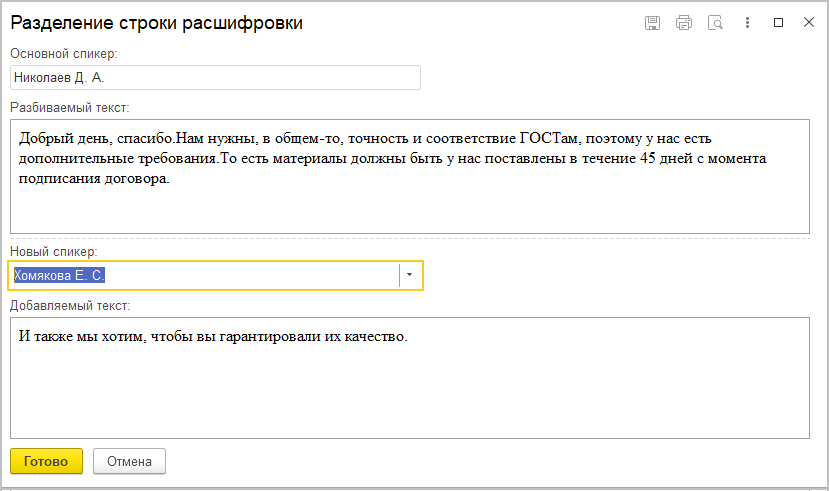
Task: Click the Разбиваемый текст label
Action: coord(70,107)
